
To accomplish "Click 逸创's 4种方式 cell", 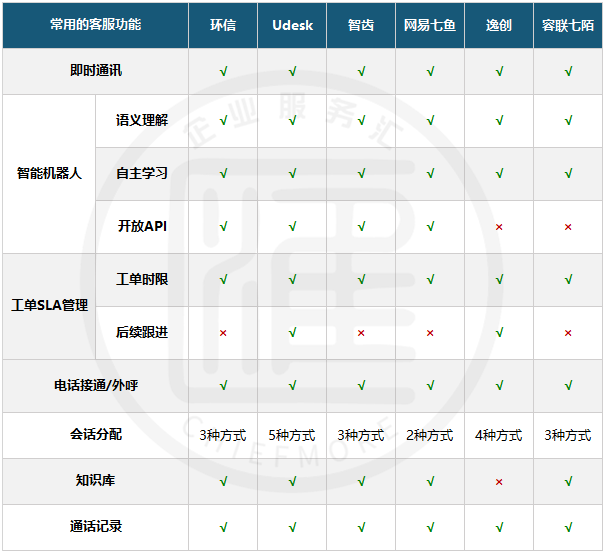I will point(499,435).
